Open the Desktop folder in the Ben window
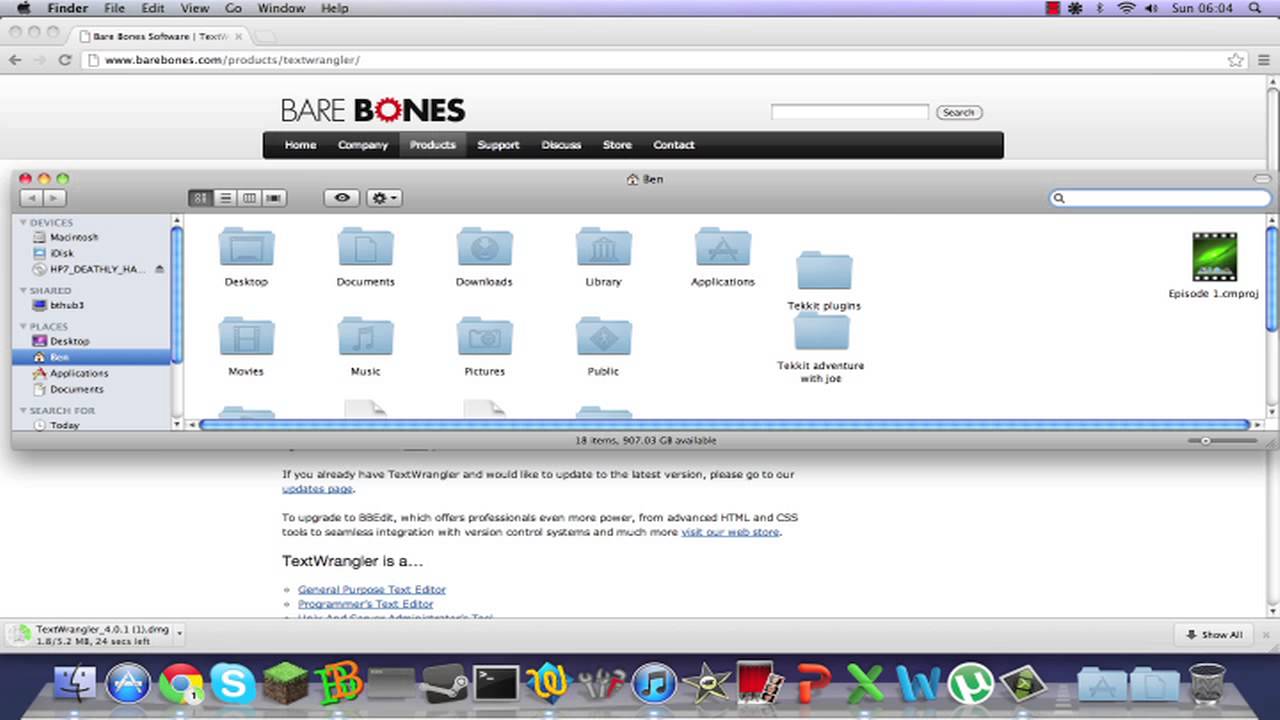This screenshot has width=1280, height=720. [x=246, y=257]
